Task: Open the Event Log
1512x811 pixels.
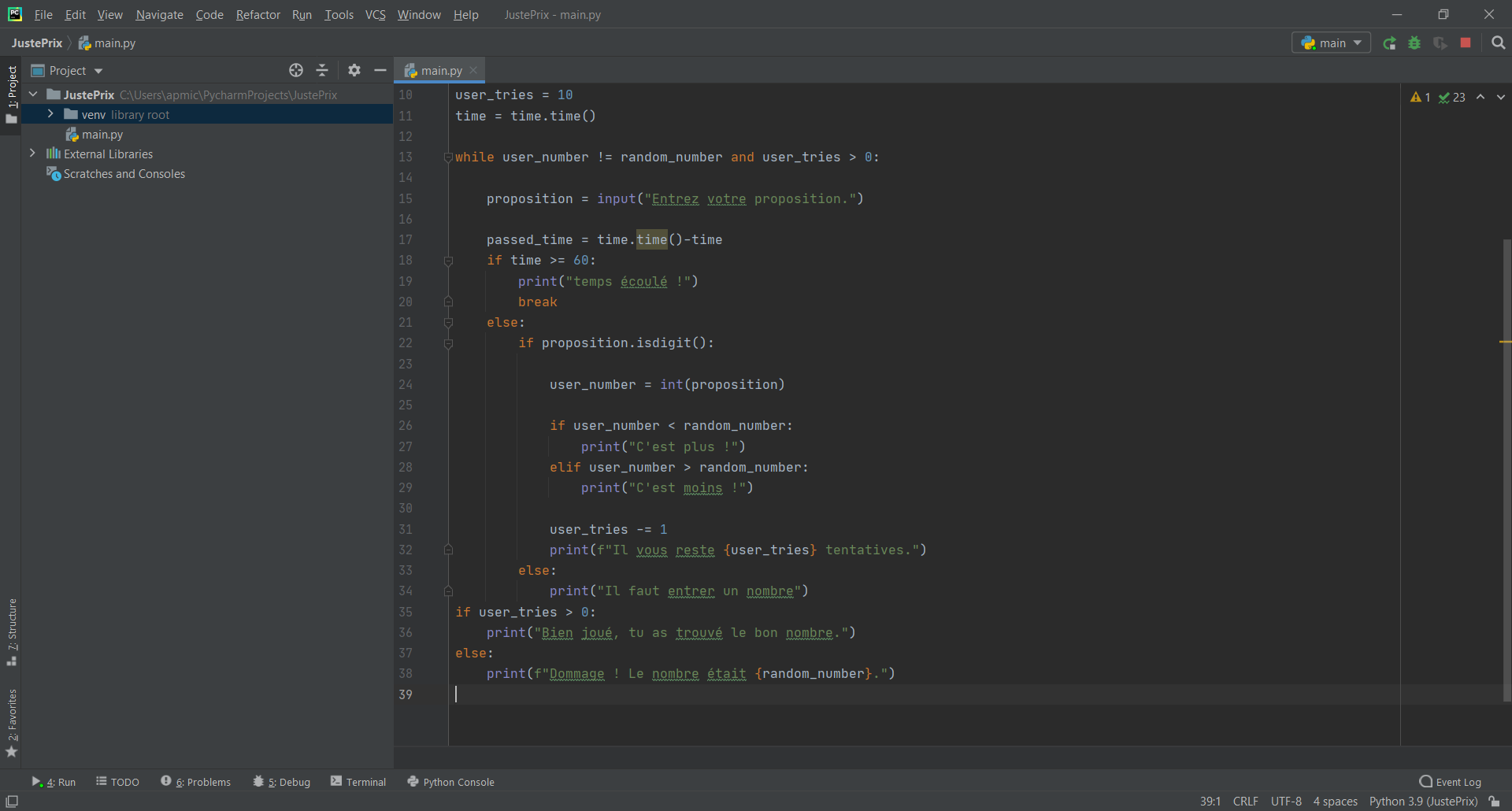Action: pyautogui.click(x=1450, y=782)
